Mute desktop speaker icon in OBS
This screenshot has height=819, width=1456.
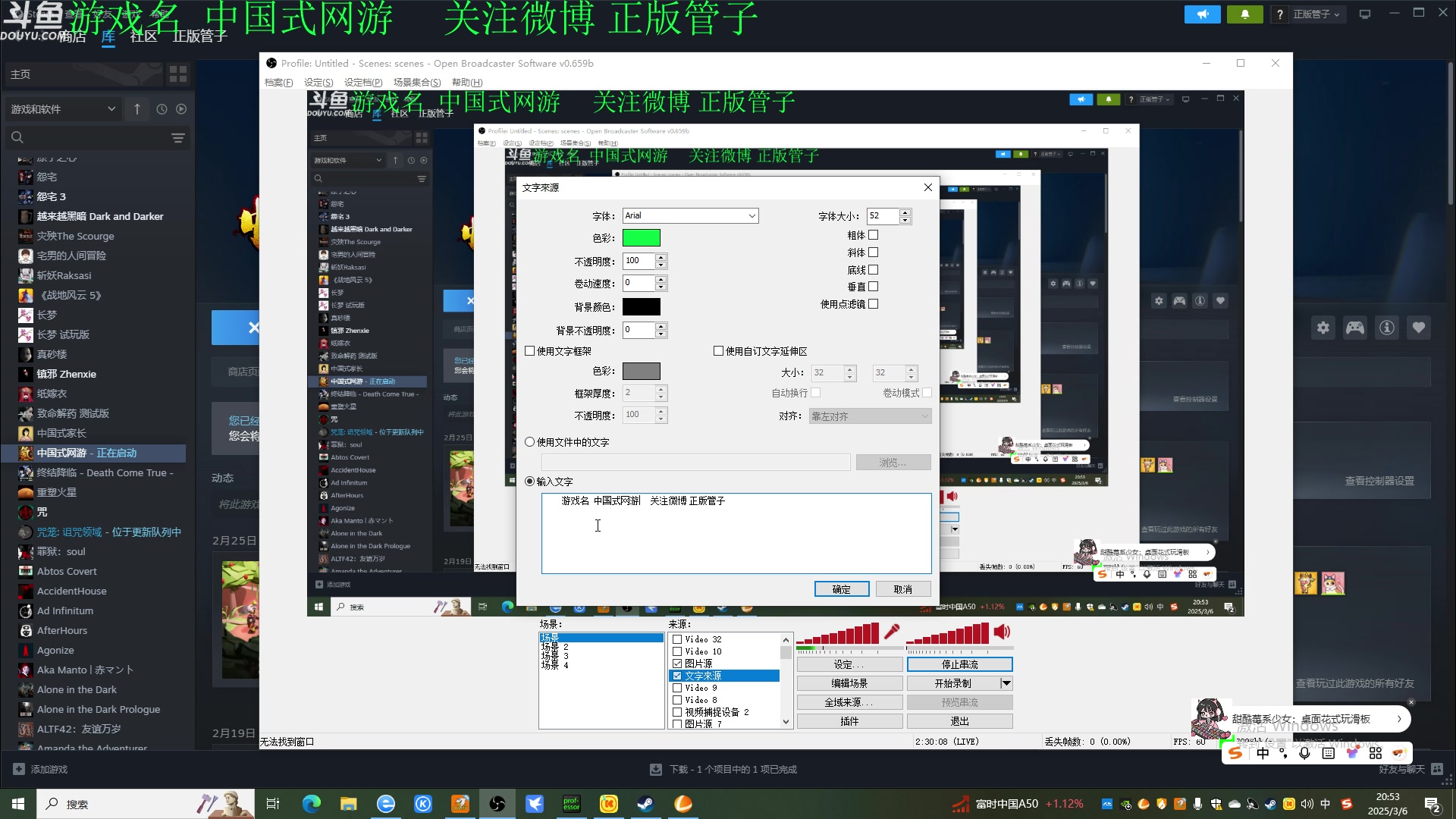(1003, 632)
